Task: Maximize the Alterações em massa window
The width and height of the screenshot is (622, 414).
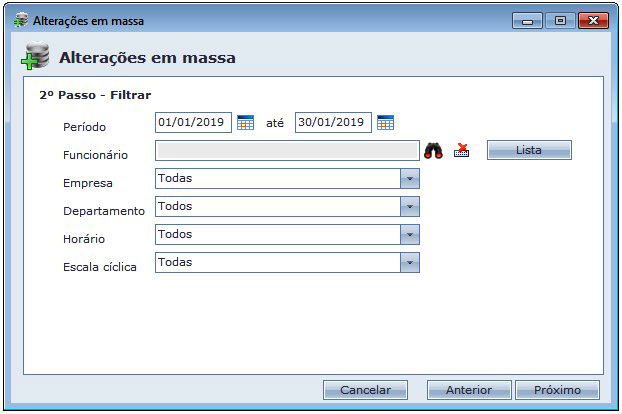Action: coord(559,20)
